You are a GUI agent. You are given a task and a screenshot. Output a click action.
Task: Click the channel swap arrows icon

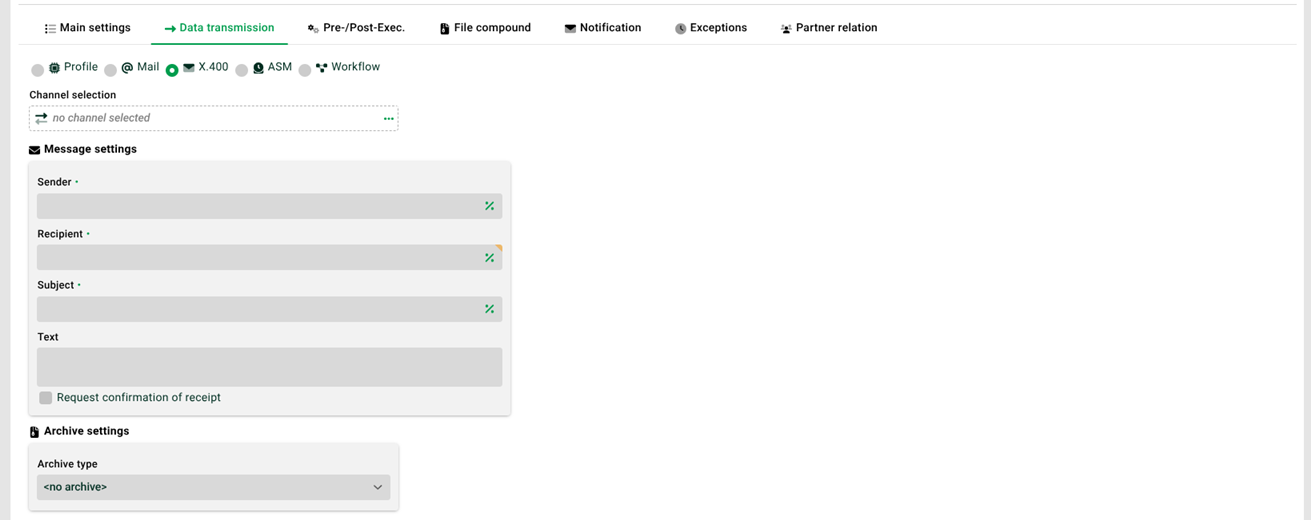point(41,118)
